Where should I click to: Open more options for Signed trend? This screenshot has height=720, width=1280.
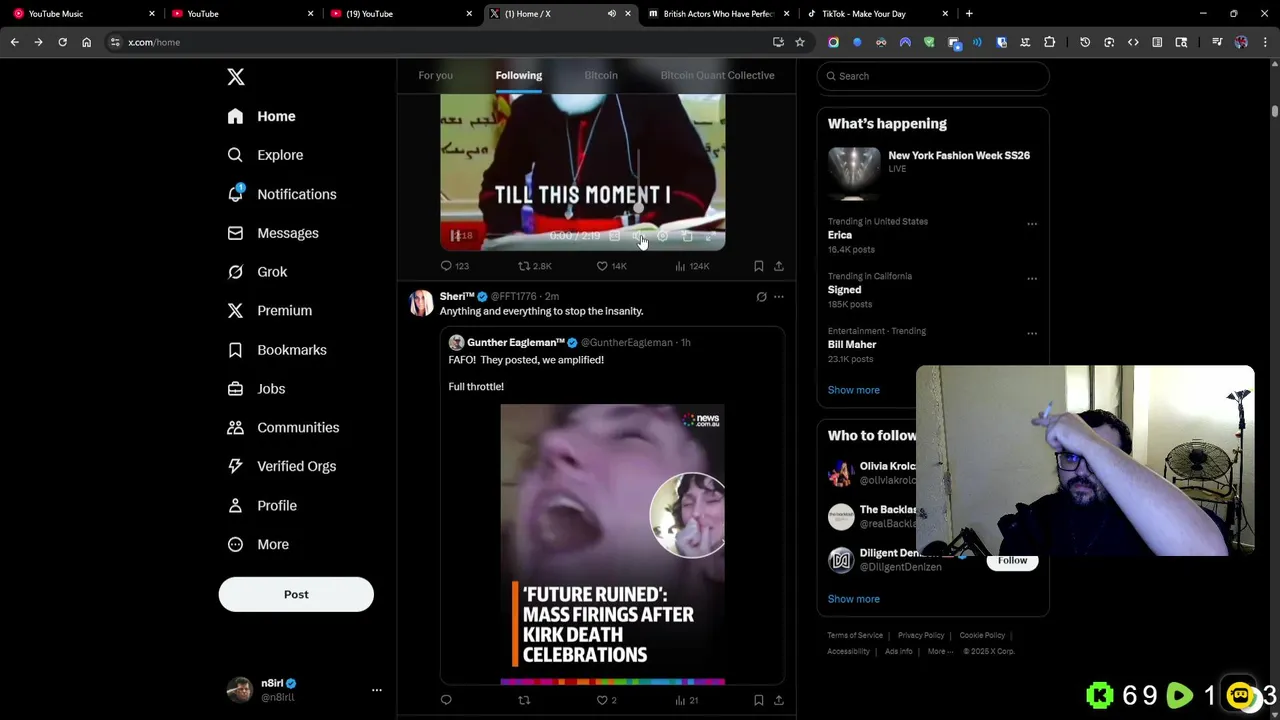point(1032,279)
